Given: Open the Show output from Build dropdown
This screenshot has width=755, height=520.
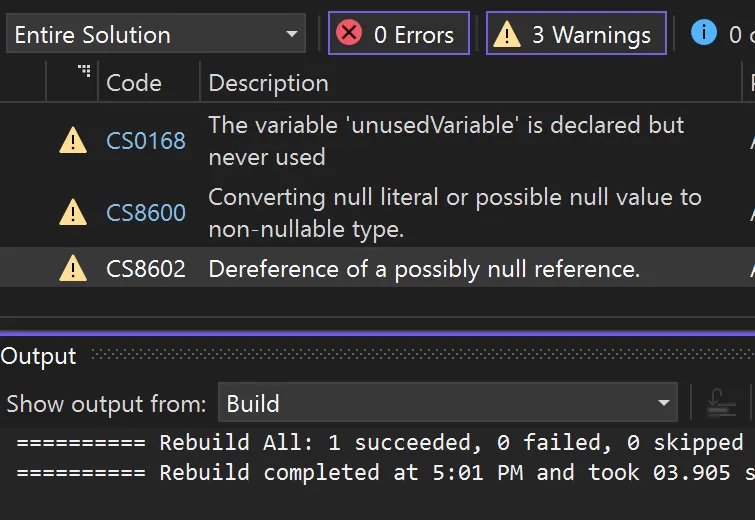Looking at the screenshot, I should click(x=447, y=403).
